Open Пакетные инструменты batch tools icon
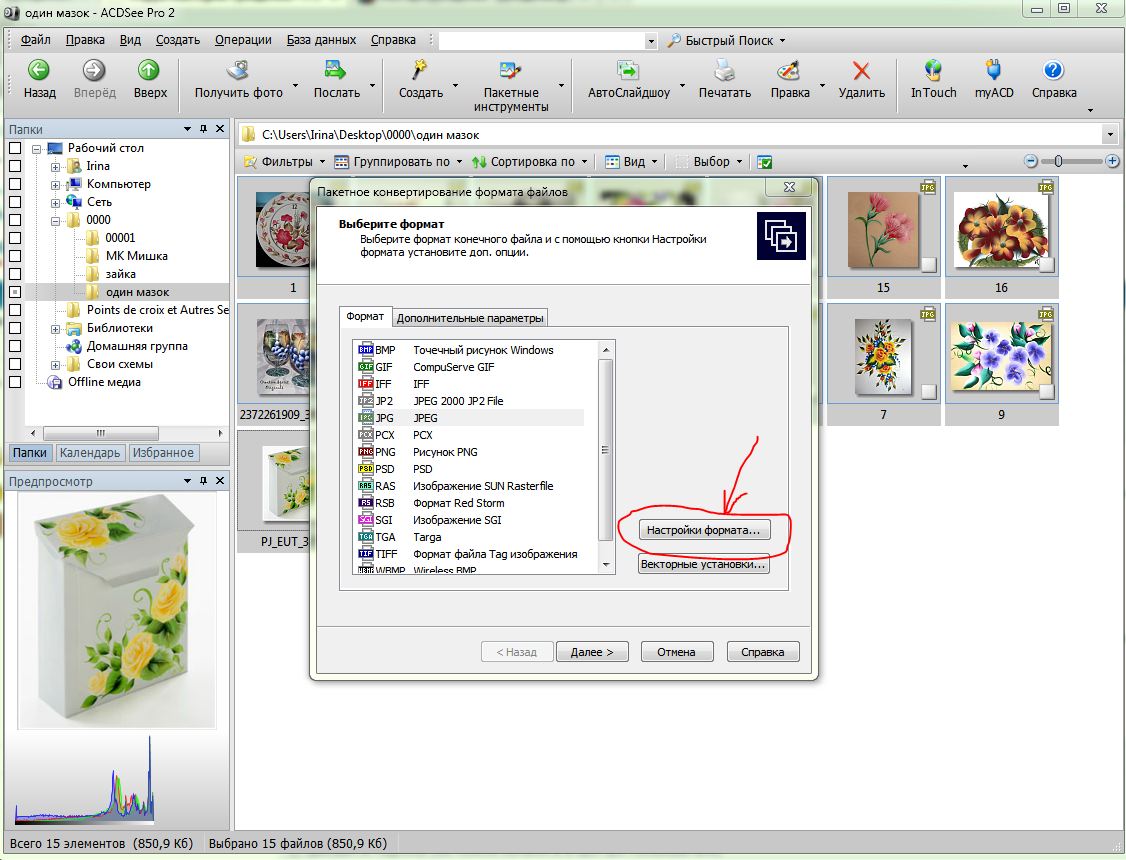The height and width of the screenshot is (860, 1126). coord(511,70)
